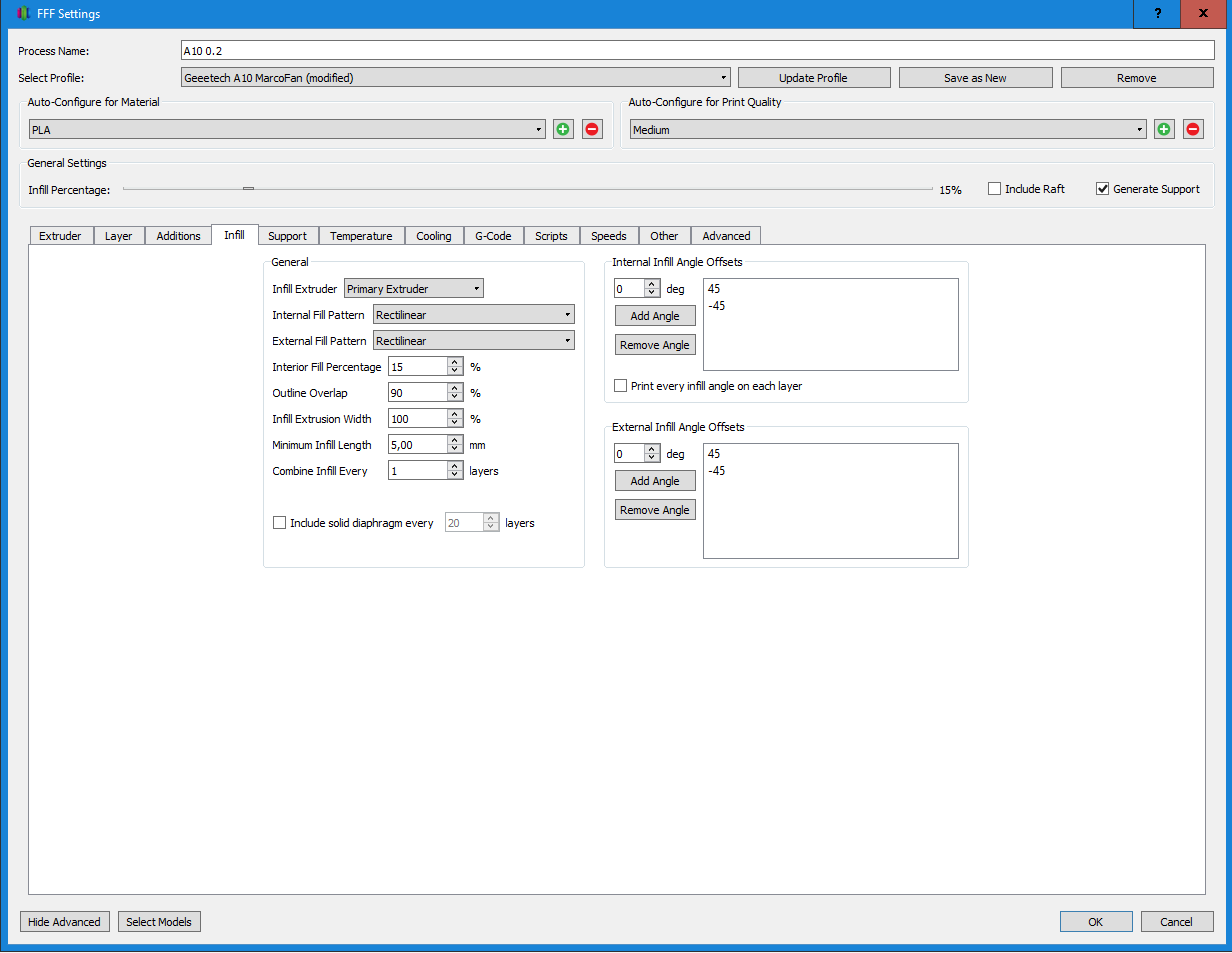1232x953 pixels.
Task: Click Remove Angle under Internal Infill Angle Offsets
Action: (655, 345)
